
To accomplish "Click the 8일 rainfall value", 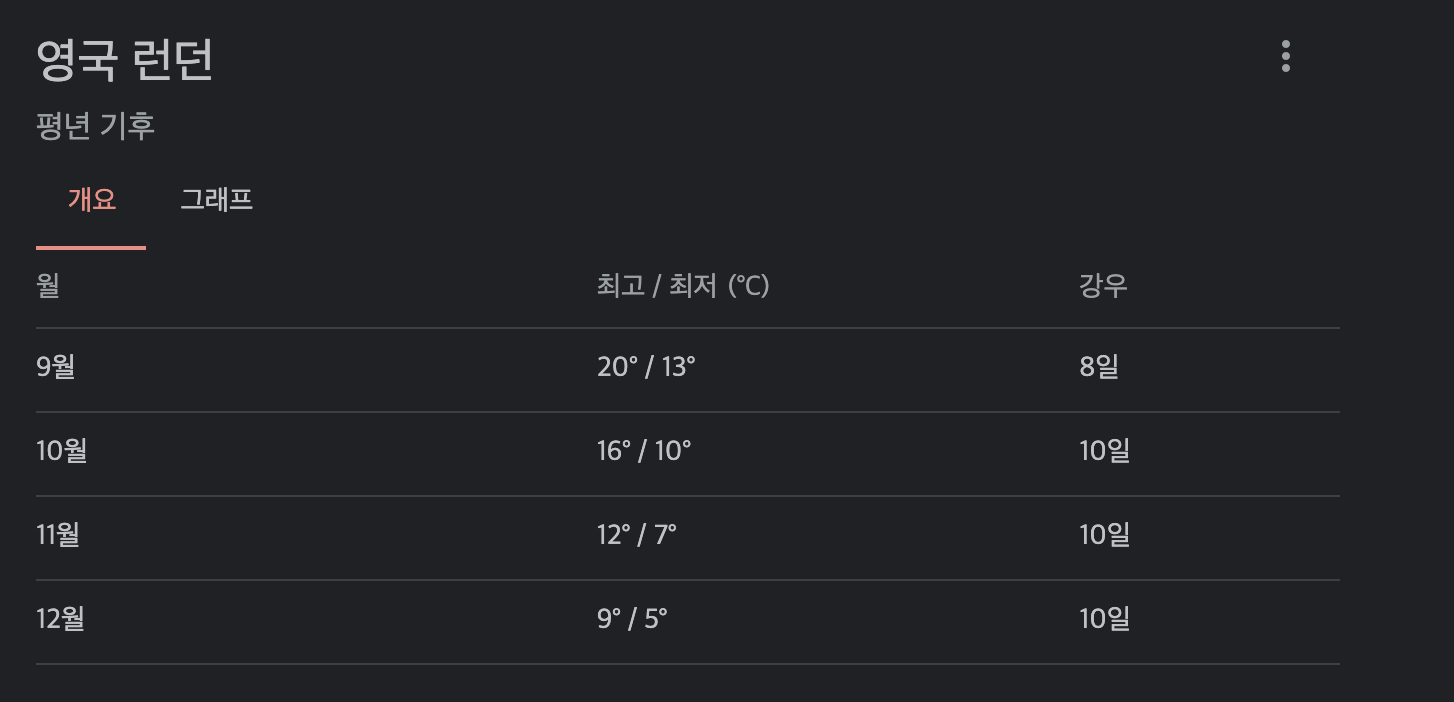I will (x=1099, y=367).
